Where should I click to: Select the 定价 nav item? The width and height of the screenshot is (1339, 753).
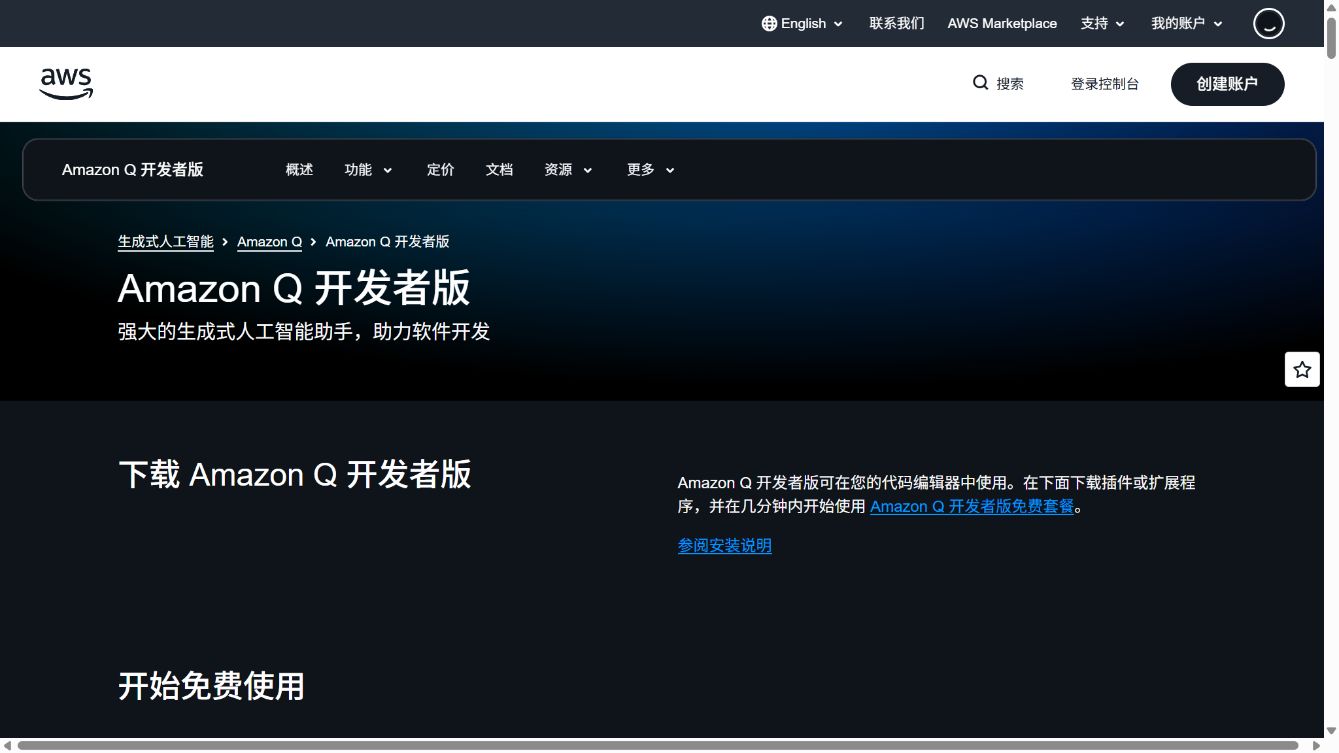441,170
